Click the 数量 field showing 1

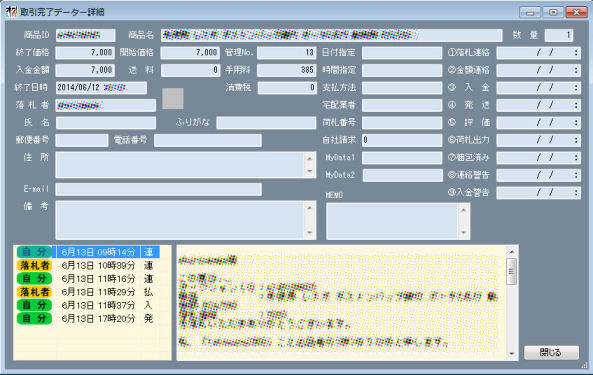(x=559, y=35)
